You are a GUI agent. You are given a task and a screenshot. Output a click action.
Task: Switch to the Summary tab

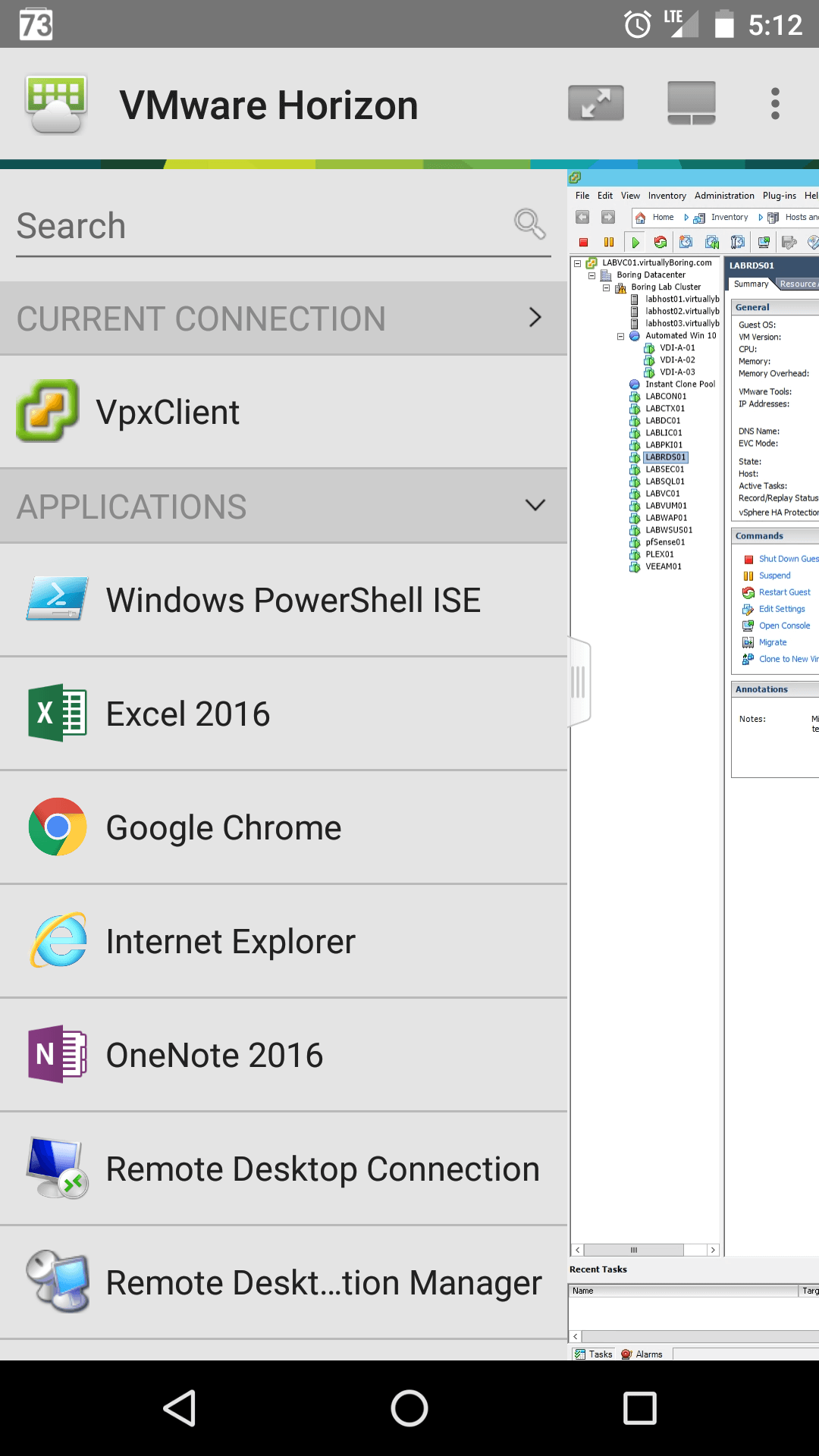(x=751, y=284)
